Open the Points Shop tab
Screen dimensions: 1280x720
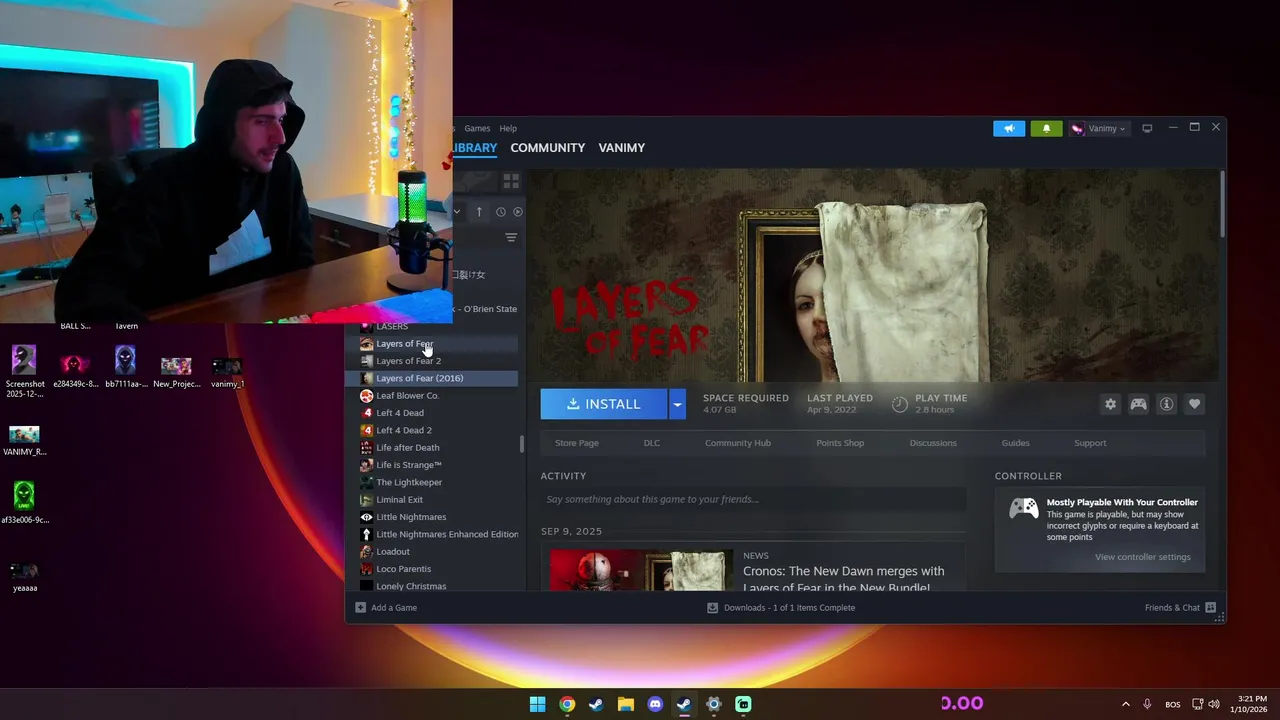(840, 443)
